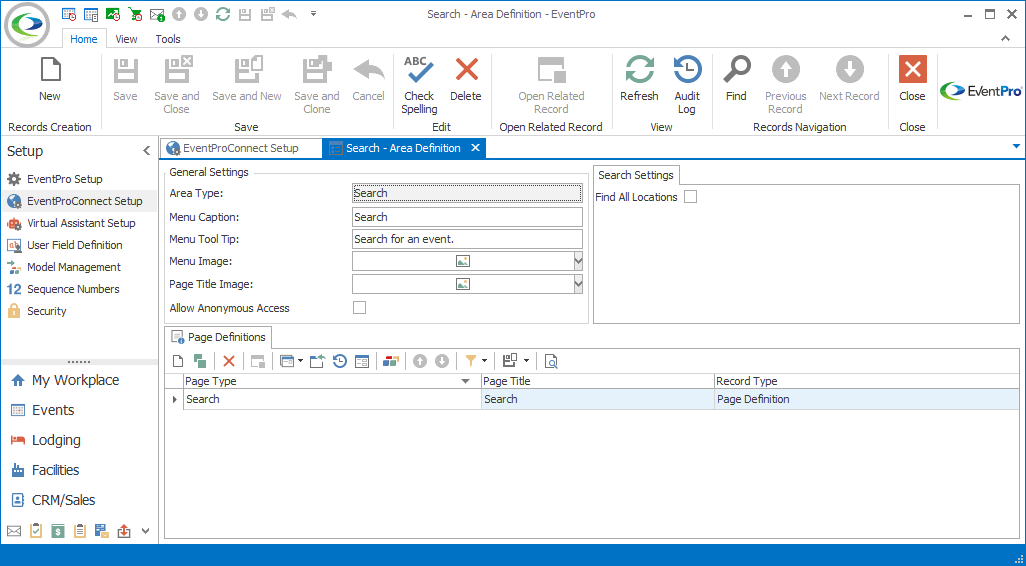Add new page definition with blank page icon
Image resolution: width=1026 pixels, height=566 pixels.
pyautogui.click(x=178, y=361)
